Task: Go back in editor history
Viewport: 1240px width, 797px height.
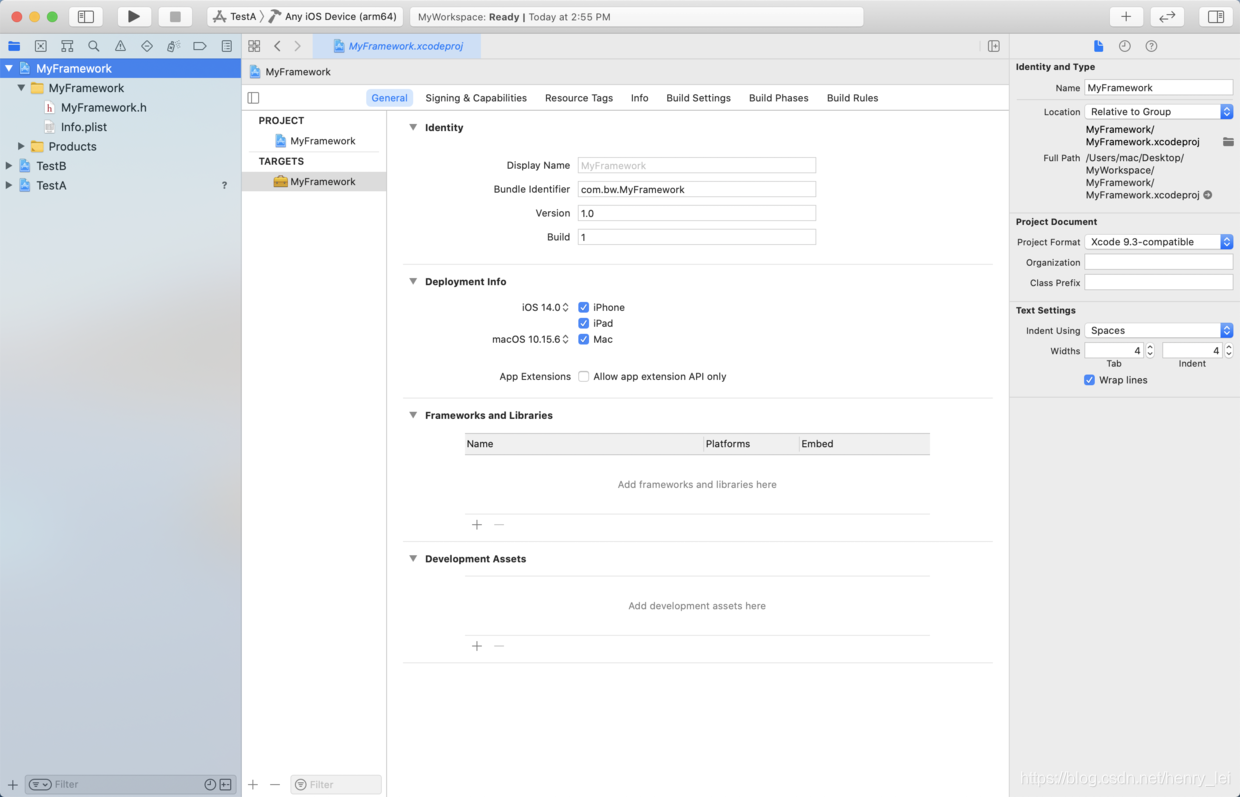Action: click(277, 46)
